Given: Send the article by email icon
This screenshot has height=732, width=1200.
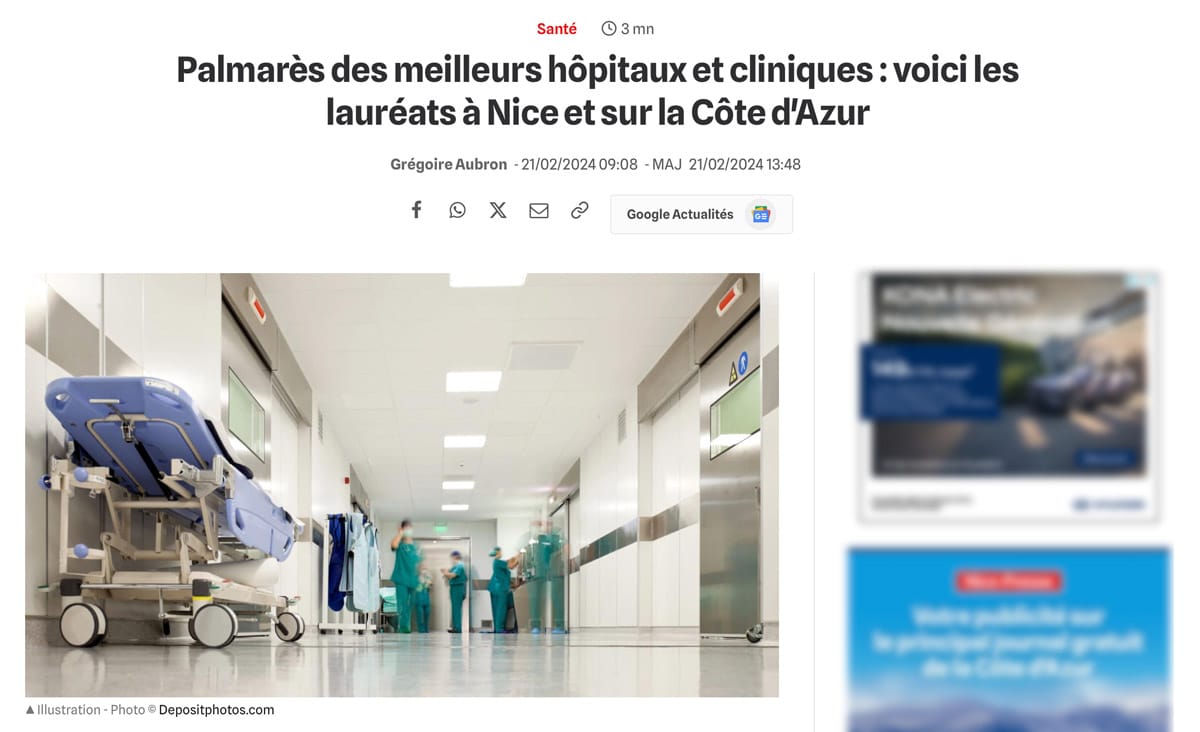Looking at the screenshot, I should (539, 210).
